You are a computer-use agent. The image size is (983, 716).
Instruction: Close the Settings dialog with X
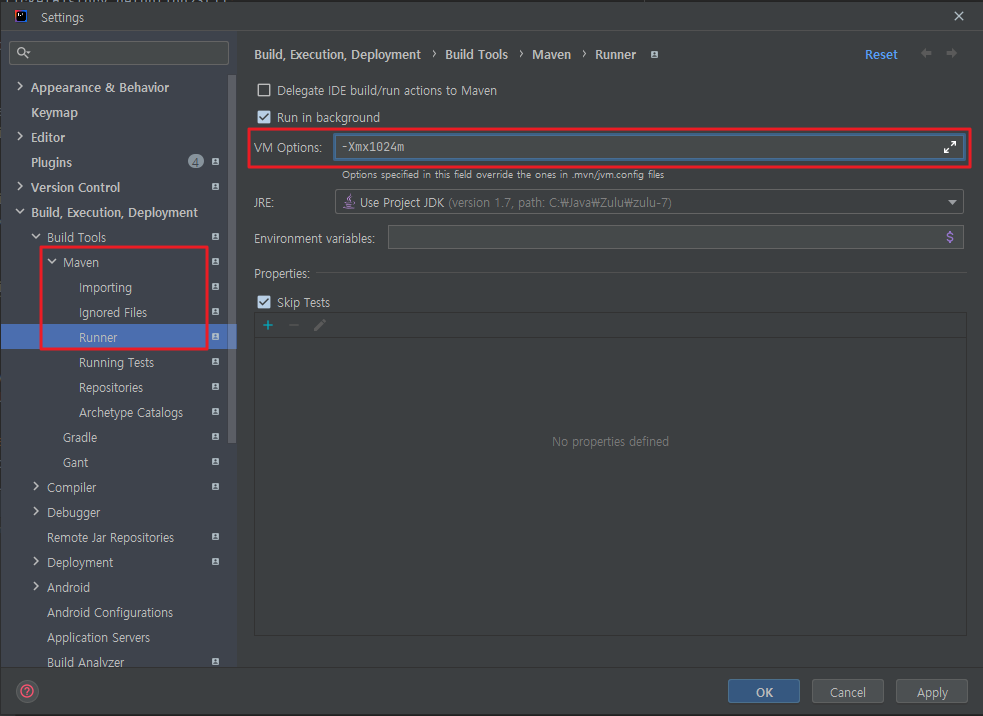click(959, 16)
